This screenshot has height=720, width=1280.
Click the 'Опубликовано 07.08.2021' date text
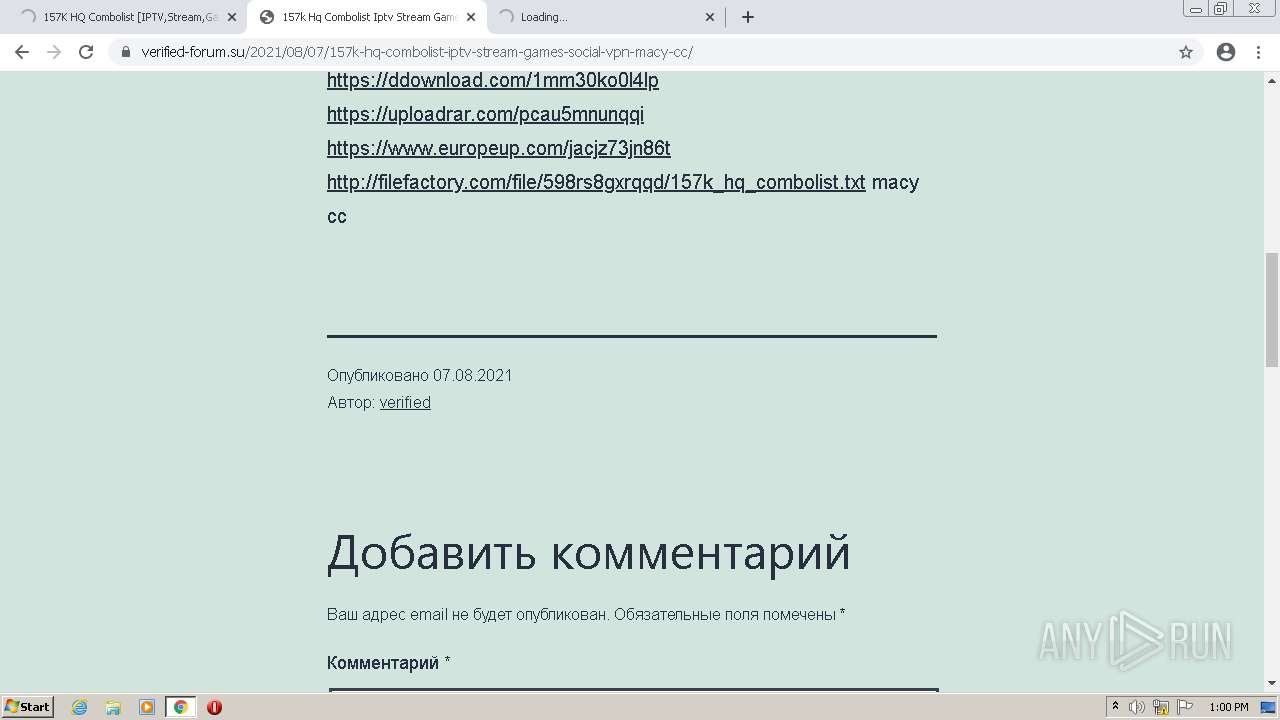[420, 375]
